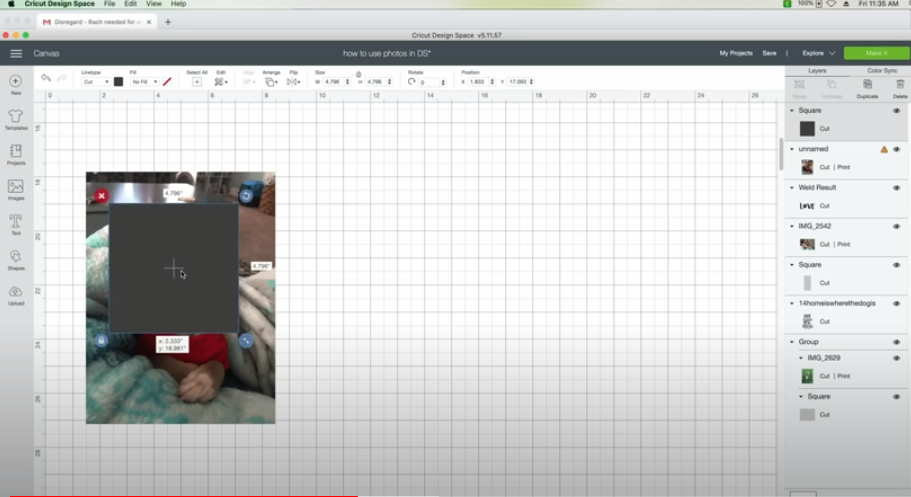Viewport: 911px width, 497px height.
Task: Open the View menu
Action: point(153,3)
